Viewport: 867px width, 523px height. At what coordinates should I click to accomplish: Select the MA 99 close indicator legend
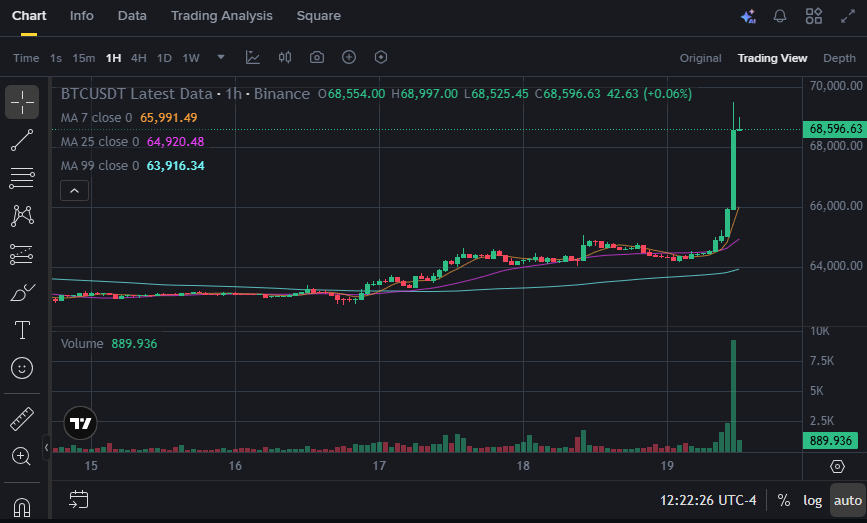point(133,166)
